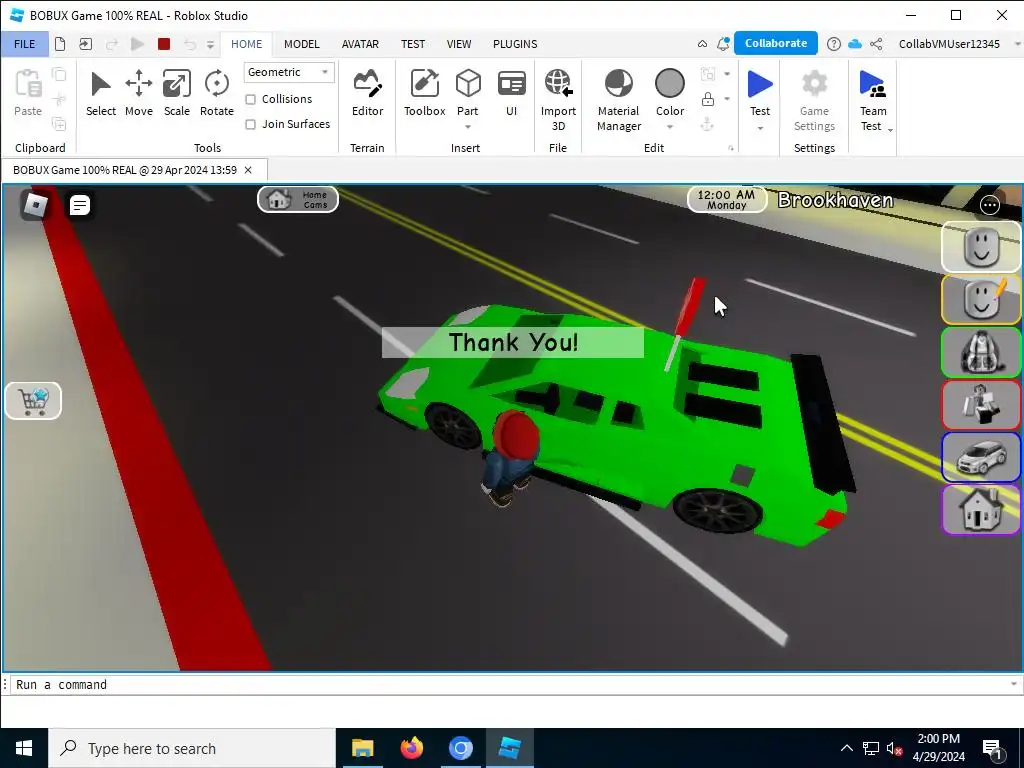1024x768 pixels.
Task: Open the vehicles car button
Action: click(981, 457)
